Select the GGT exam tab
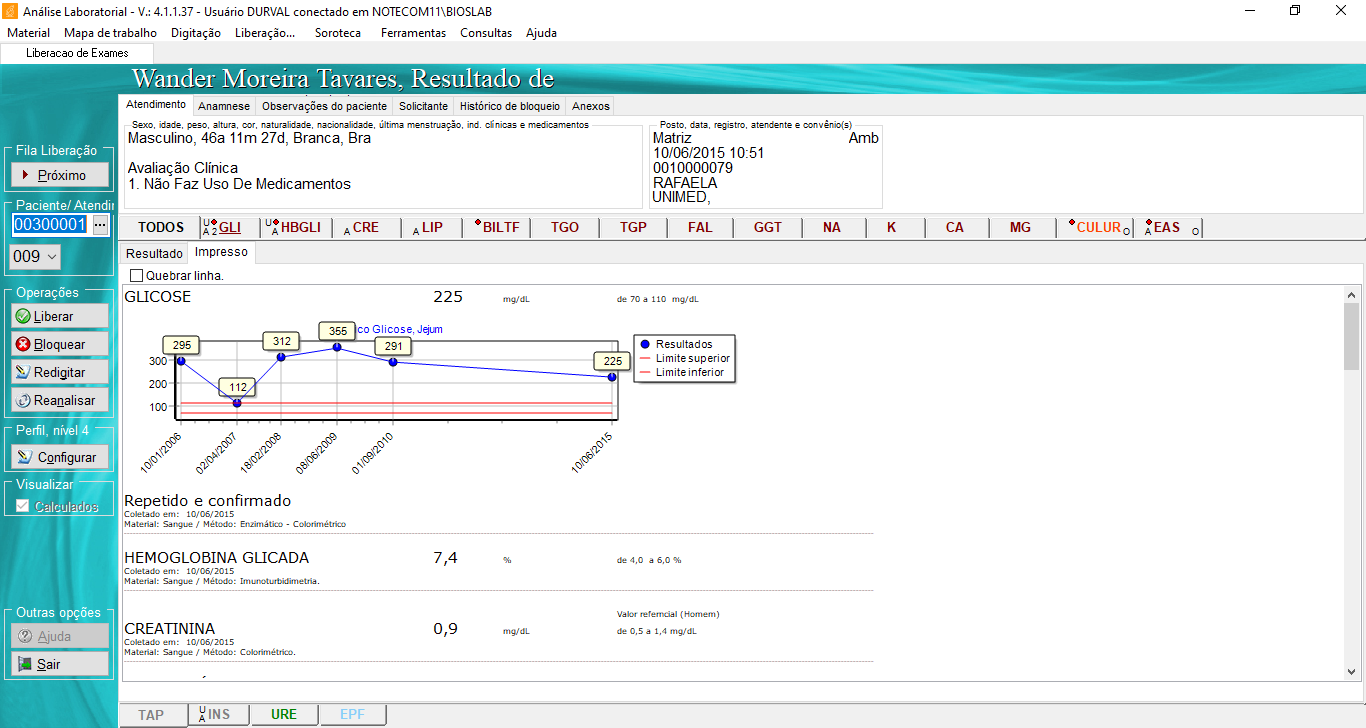1366x728 pixels. [x=768, y=227]
